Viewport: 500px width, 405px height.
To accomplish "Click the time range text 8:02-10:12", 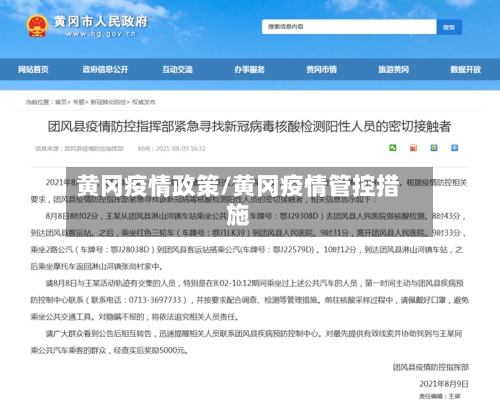I will coord(232,283).
